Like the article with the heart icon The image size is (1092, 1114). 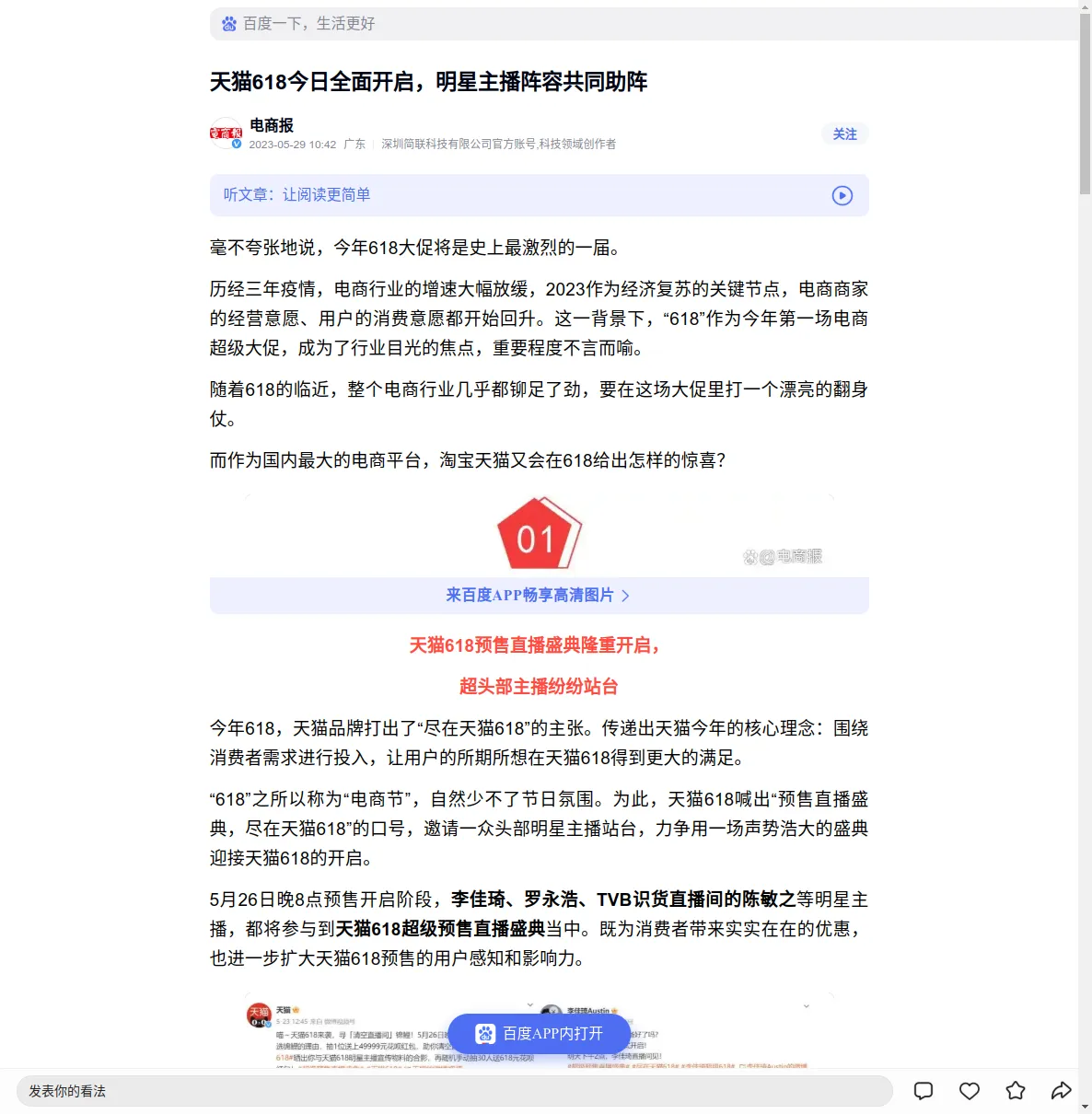[x=970, y=1091]
